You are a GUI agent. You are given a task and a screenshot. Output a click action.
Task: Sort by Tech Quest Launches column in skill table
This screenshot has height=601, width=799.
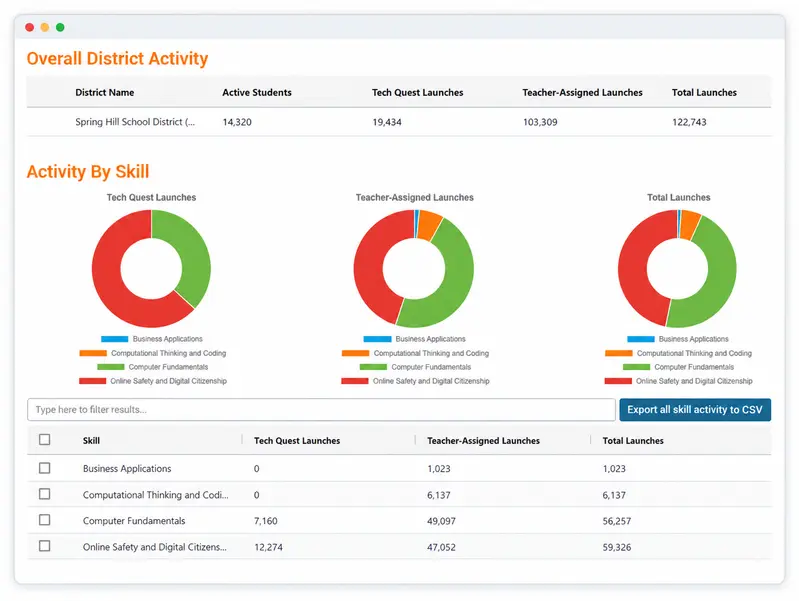click(297, 441)
